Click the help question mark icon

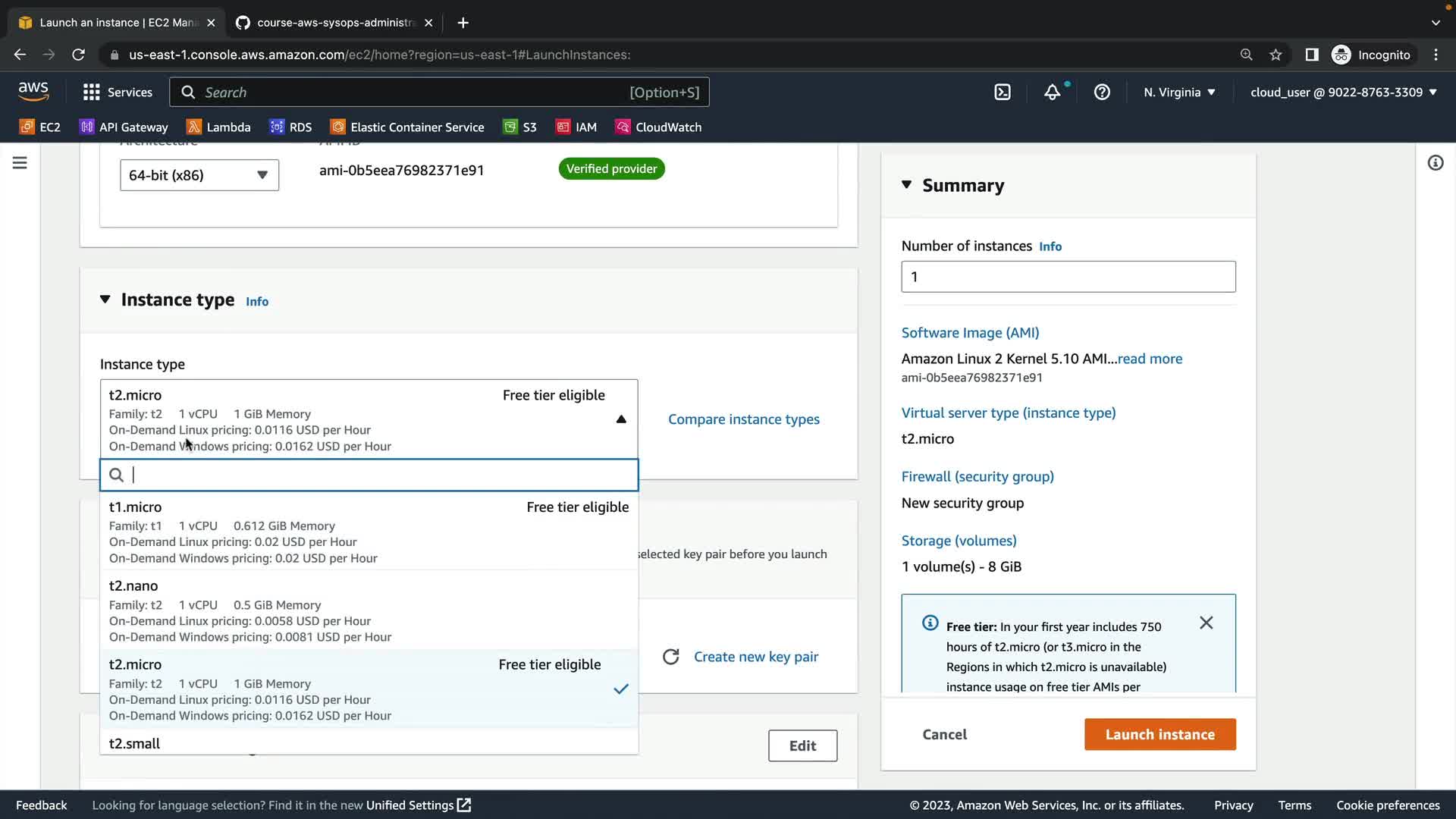(1102, 93)
